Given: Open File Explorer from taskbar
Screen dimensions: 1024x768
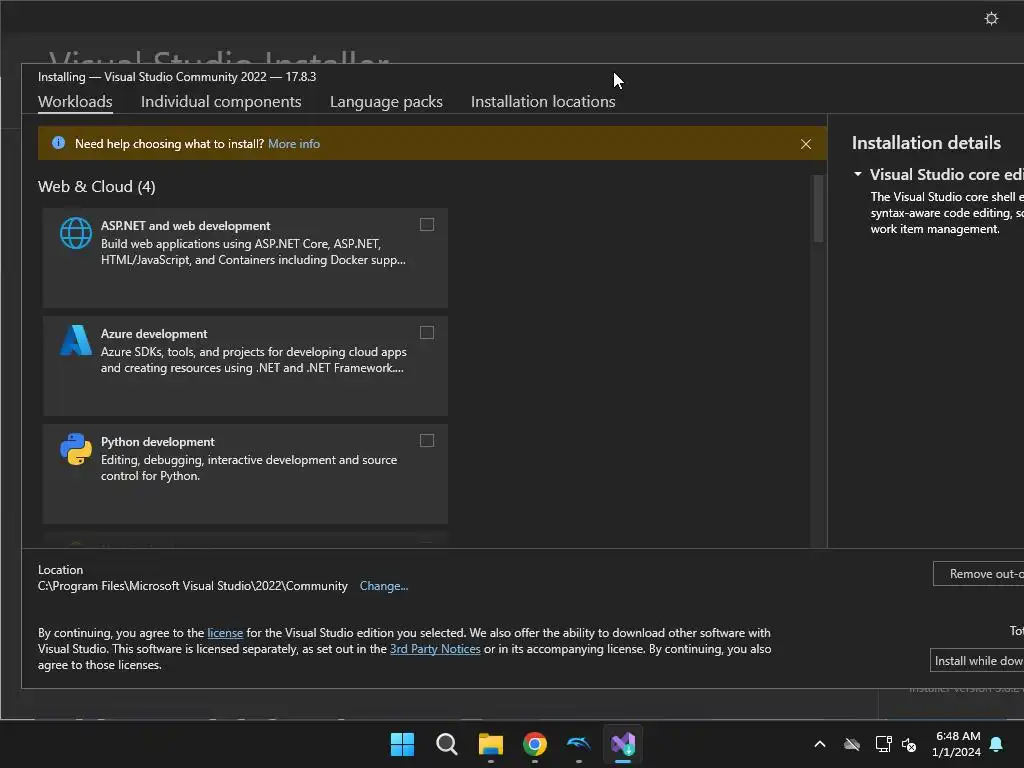Looking at the screenshot, I should 490,744.
